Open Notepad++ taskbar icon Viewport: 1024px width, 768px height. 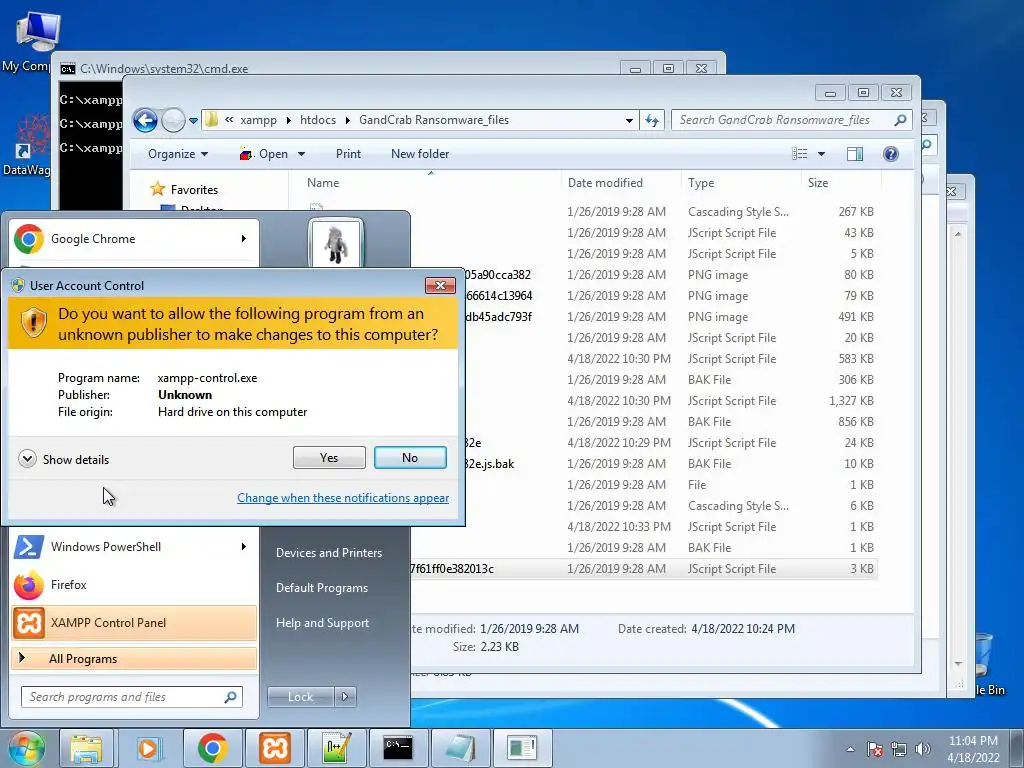336,748
